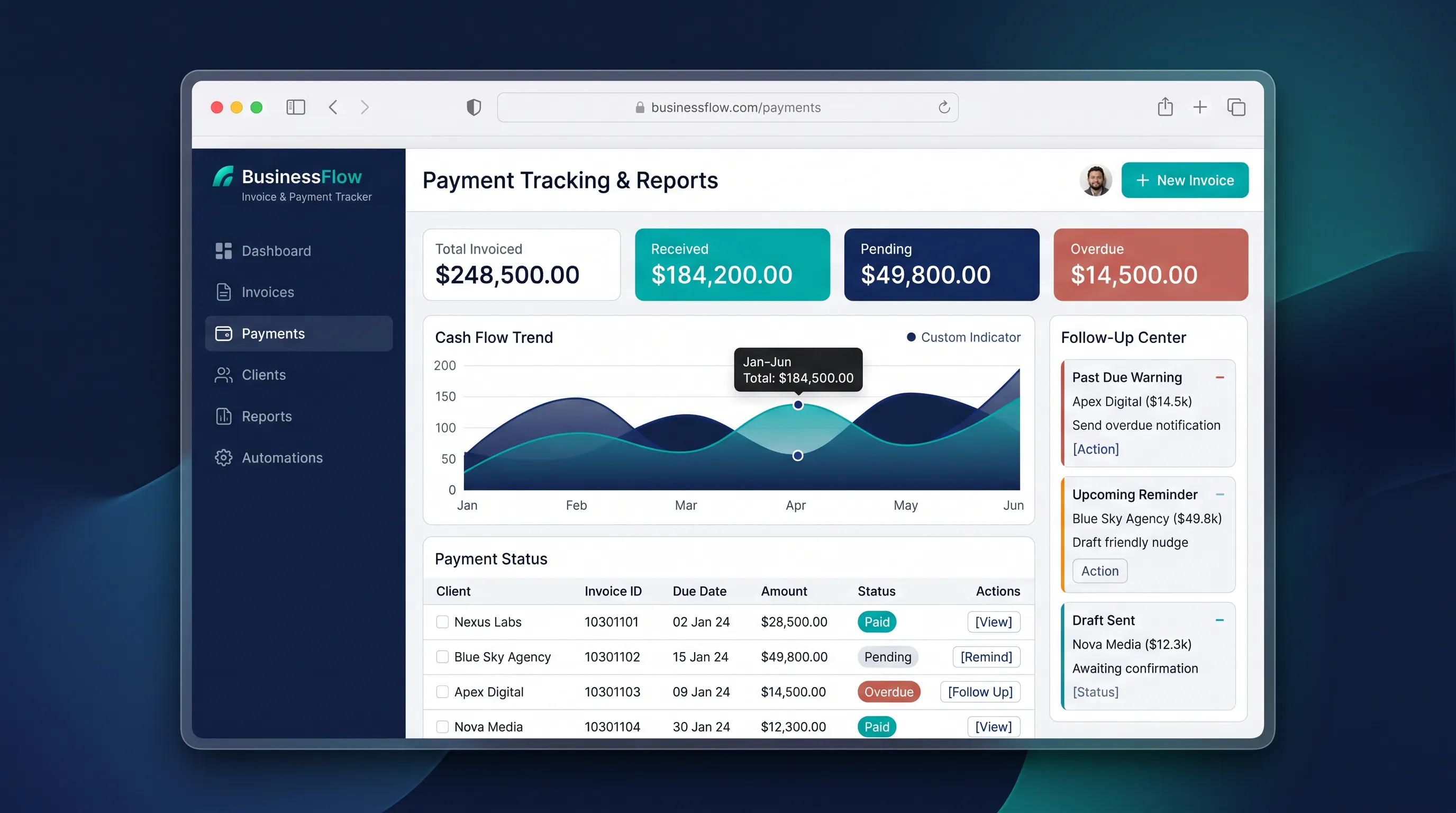Sort by Due Date column header

[x=699, y=591]
